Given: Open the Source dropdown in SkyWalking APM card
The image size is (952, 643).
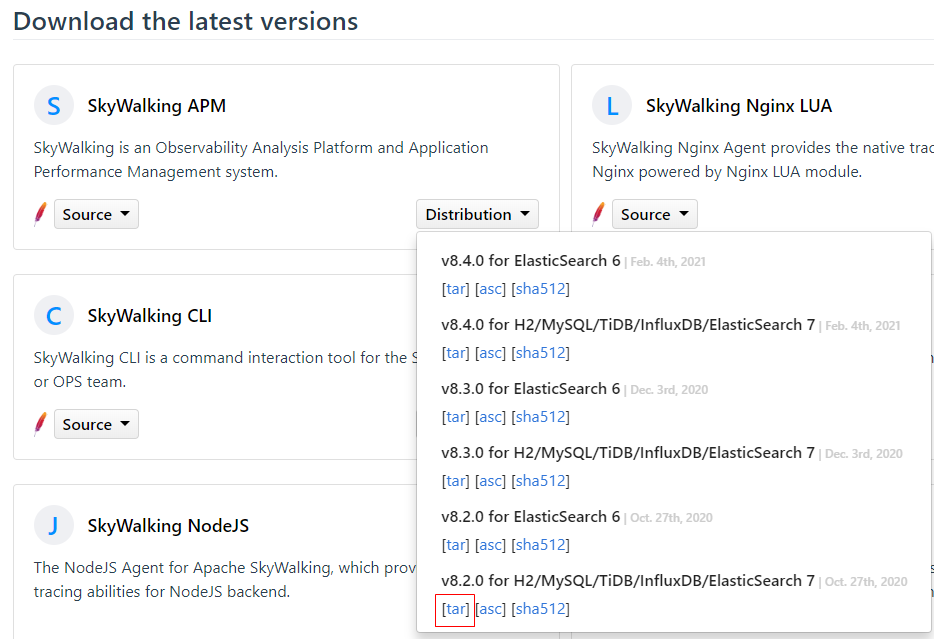Looking at the screenshot, I should pyautogui.click(x=97, y=214).
